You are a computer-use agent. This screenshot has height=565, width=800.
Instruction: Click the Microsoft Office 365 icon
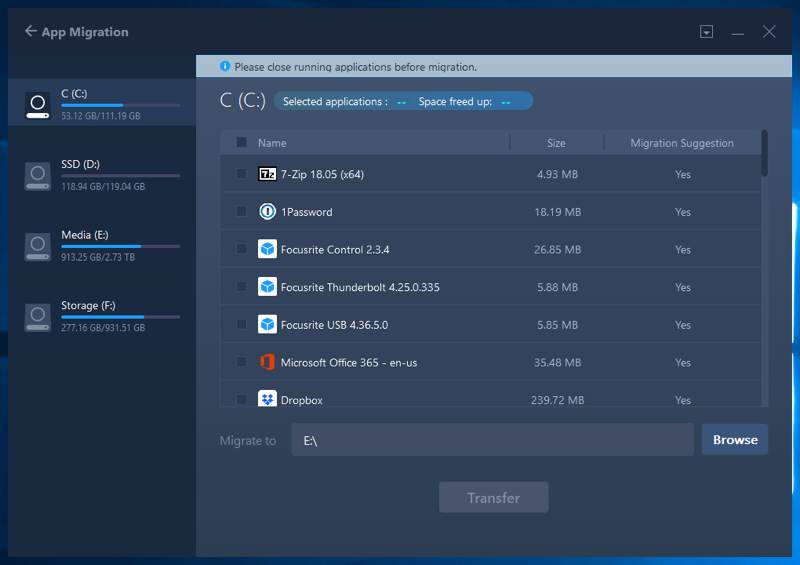pyautogui.click(x=267, y=362)
